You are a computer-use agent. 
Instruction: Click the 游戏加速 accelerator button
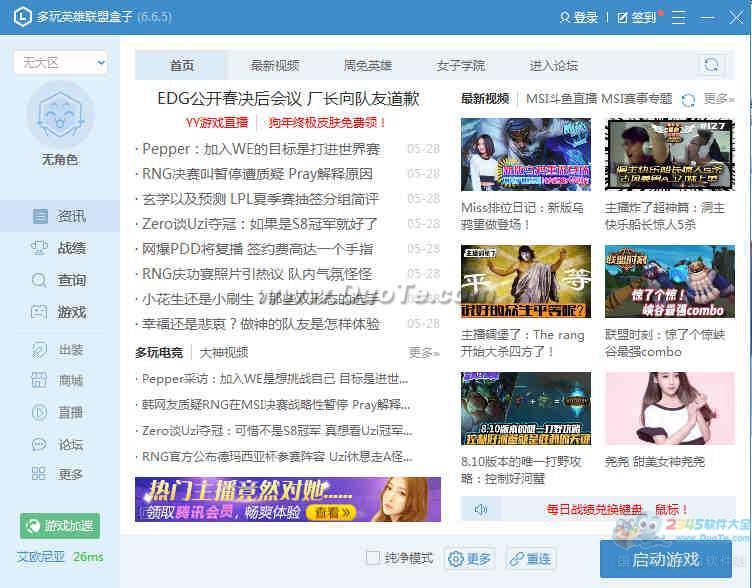click(x=60, y=526)
